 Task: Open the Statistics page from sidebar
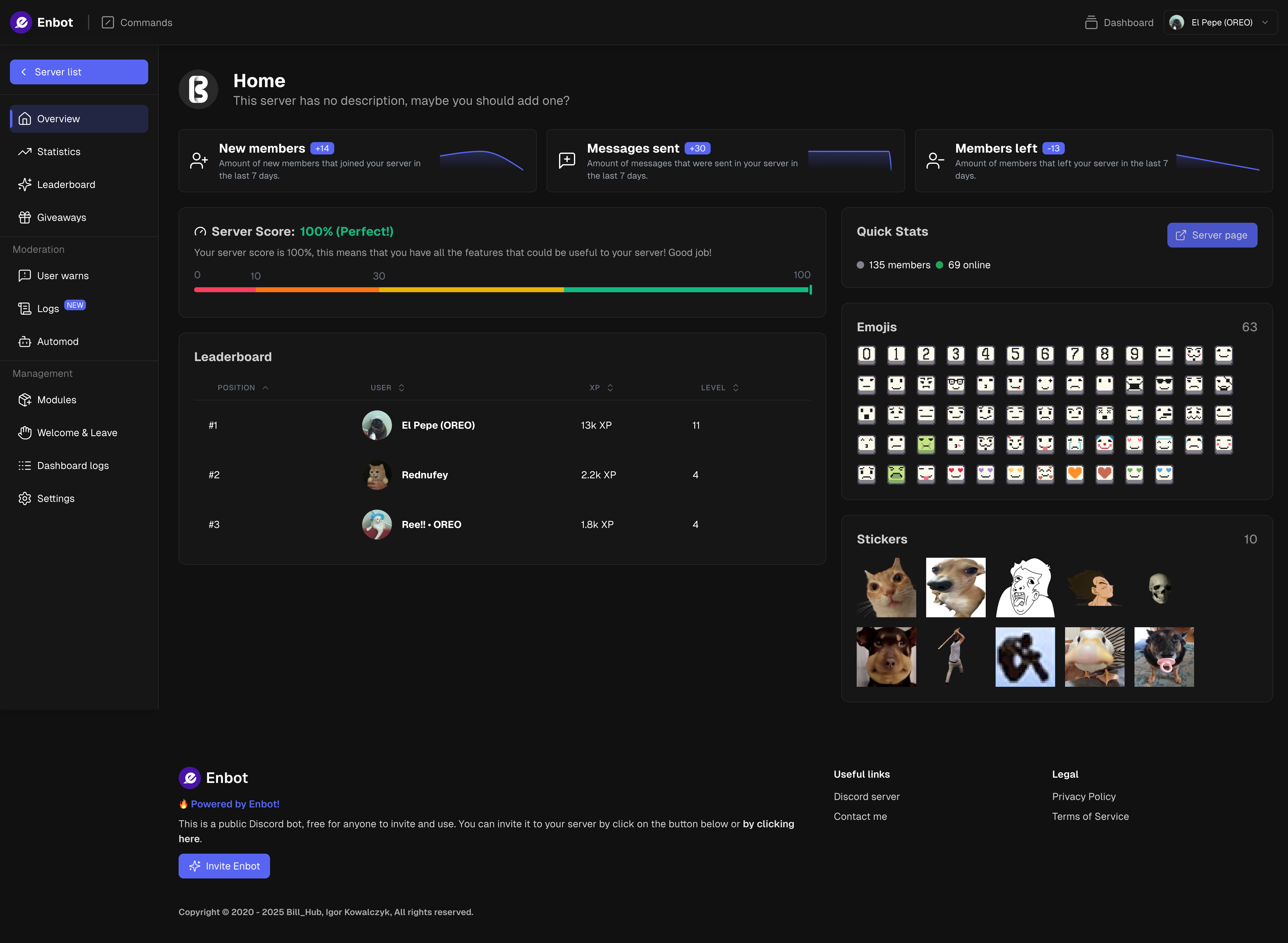[x=58, y=152]
